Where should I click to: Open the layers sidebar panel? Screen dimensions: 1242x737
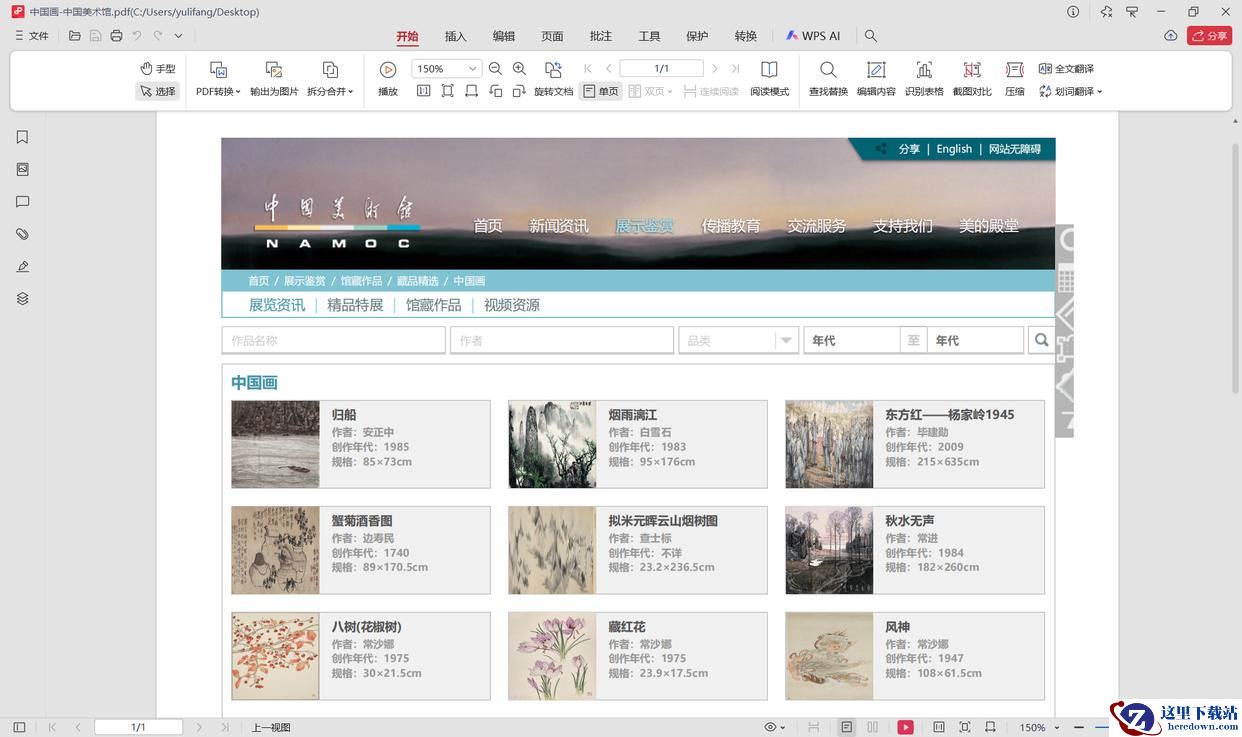[x=22, y=298]
